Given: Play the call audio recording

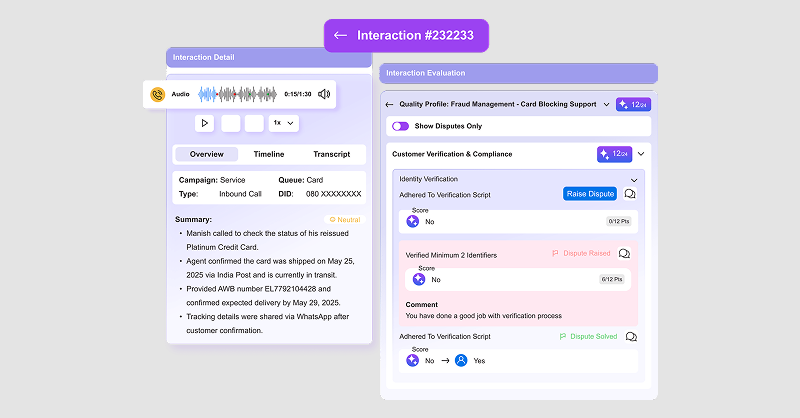Looking at the screenshot, I should (204, 123).
